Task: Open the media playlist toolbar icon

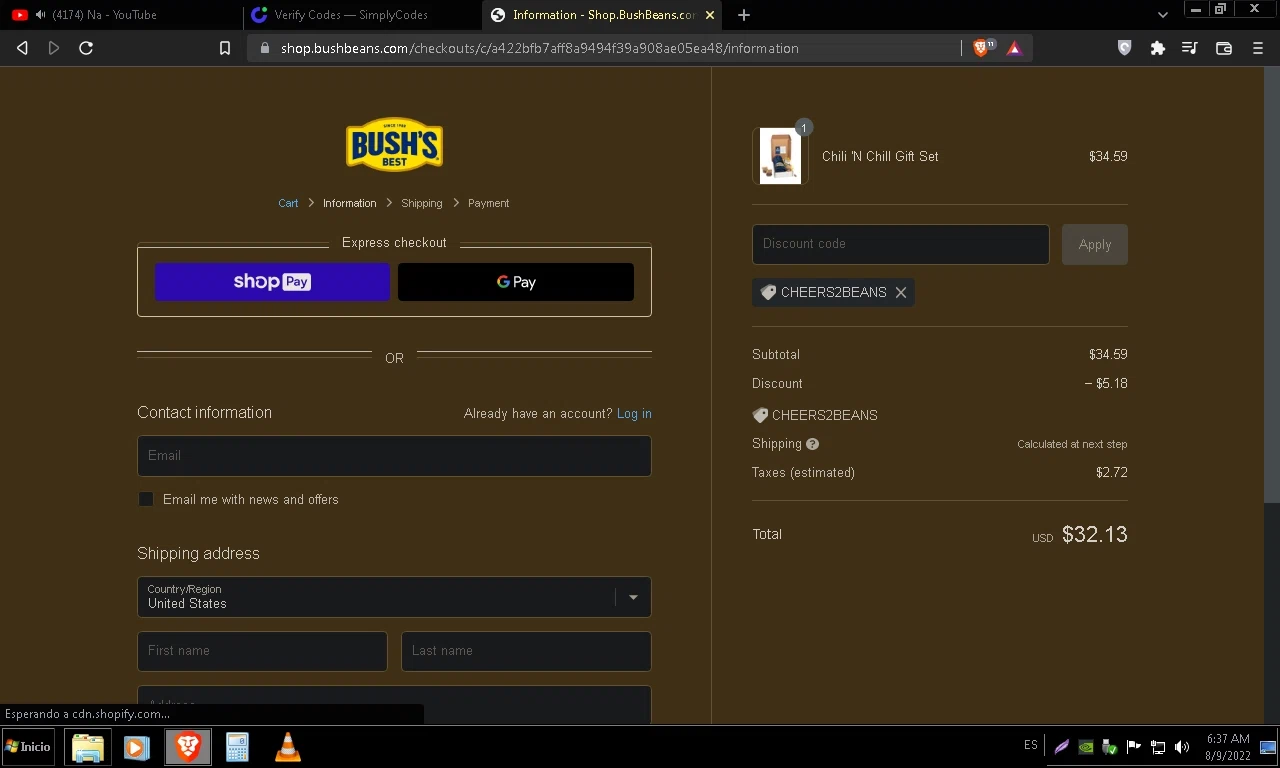Action: pos(1189,48)
